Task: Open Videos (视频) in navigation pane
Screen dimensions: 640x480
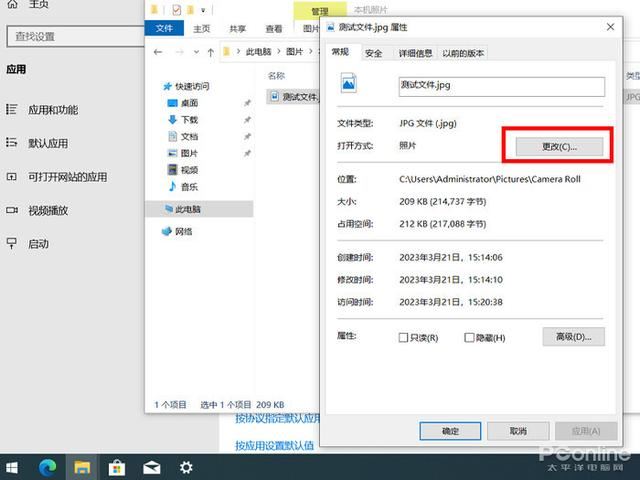Action: click(189, 170)
